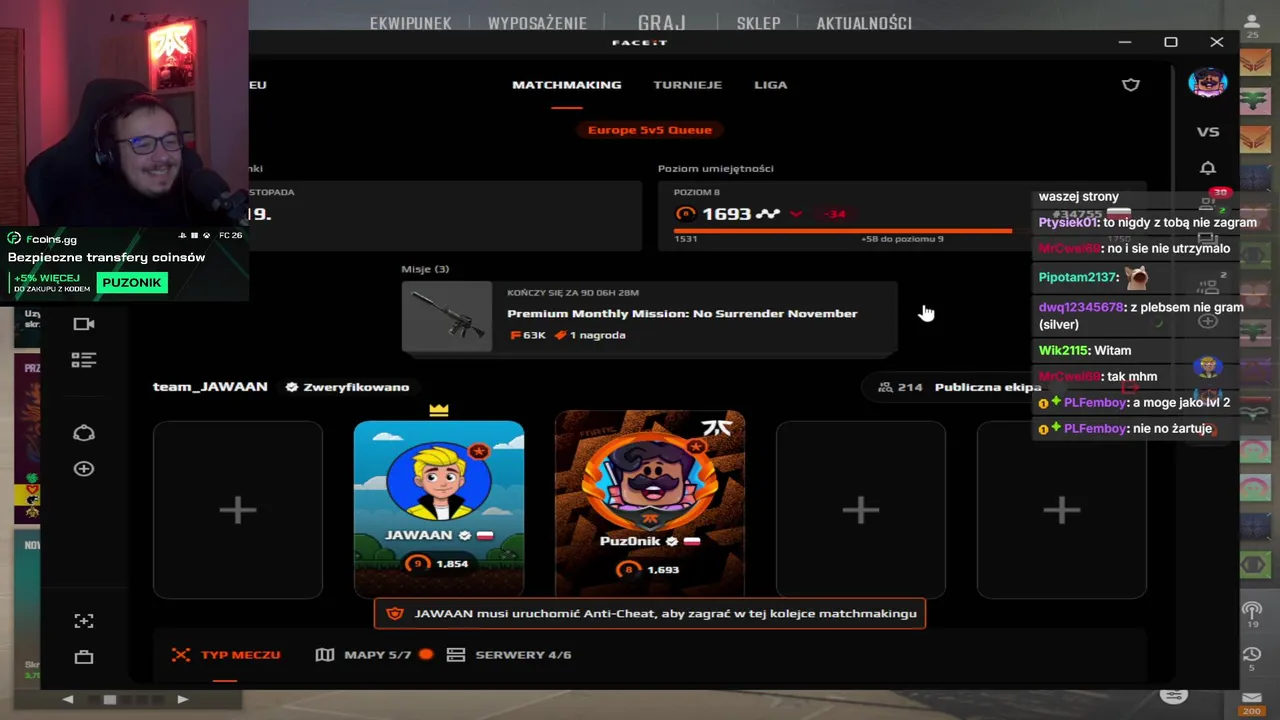Open the list icon in left sidebar
Viewport: 1280px width, 720px height.
pyautogui.click(x=84, y=360)
